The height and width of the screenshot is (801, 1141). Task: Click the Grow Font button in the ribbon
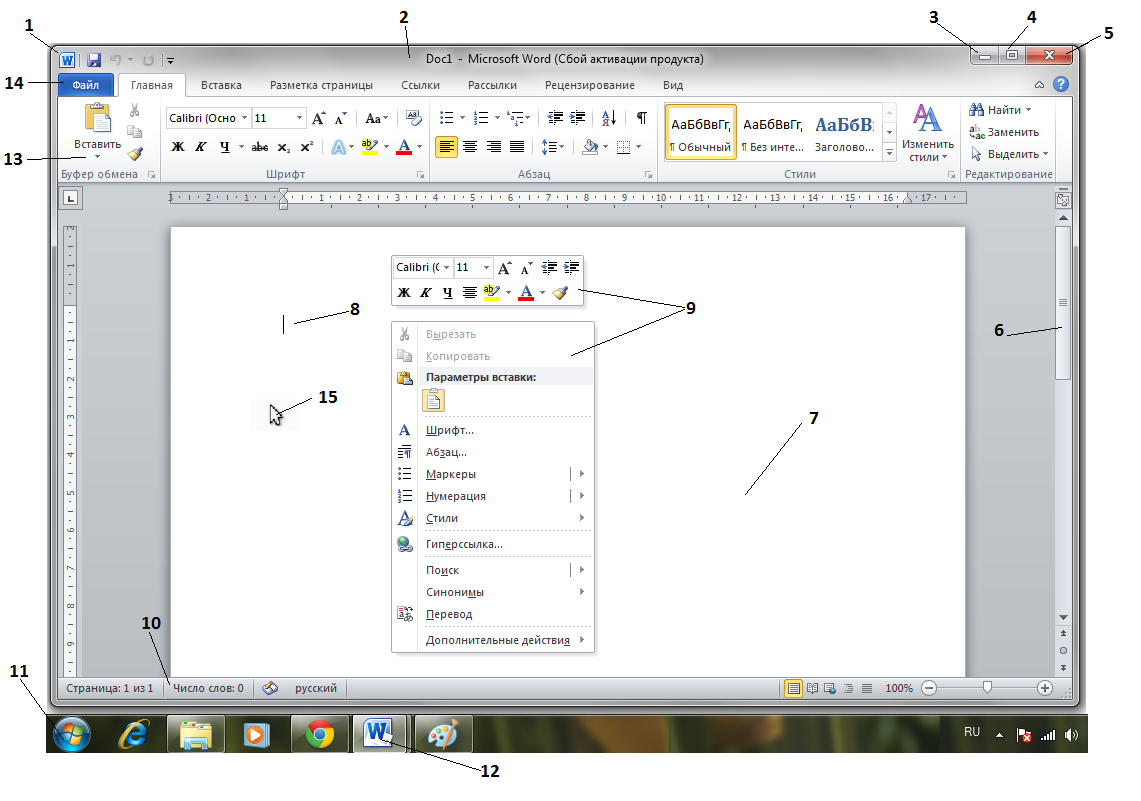click(x=319, y=118)
